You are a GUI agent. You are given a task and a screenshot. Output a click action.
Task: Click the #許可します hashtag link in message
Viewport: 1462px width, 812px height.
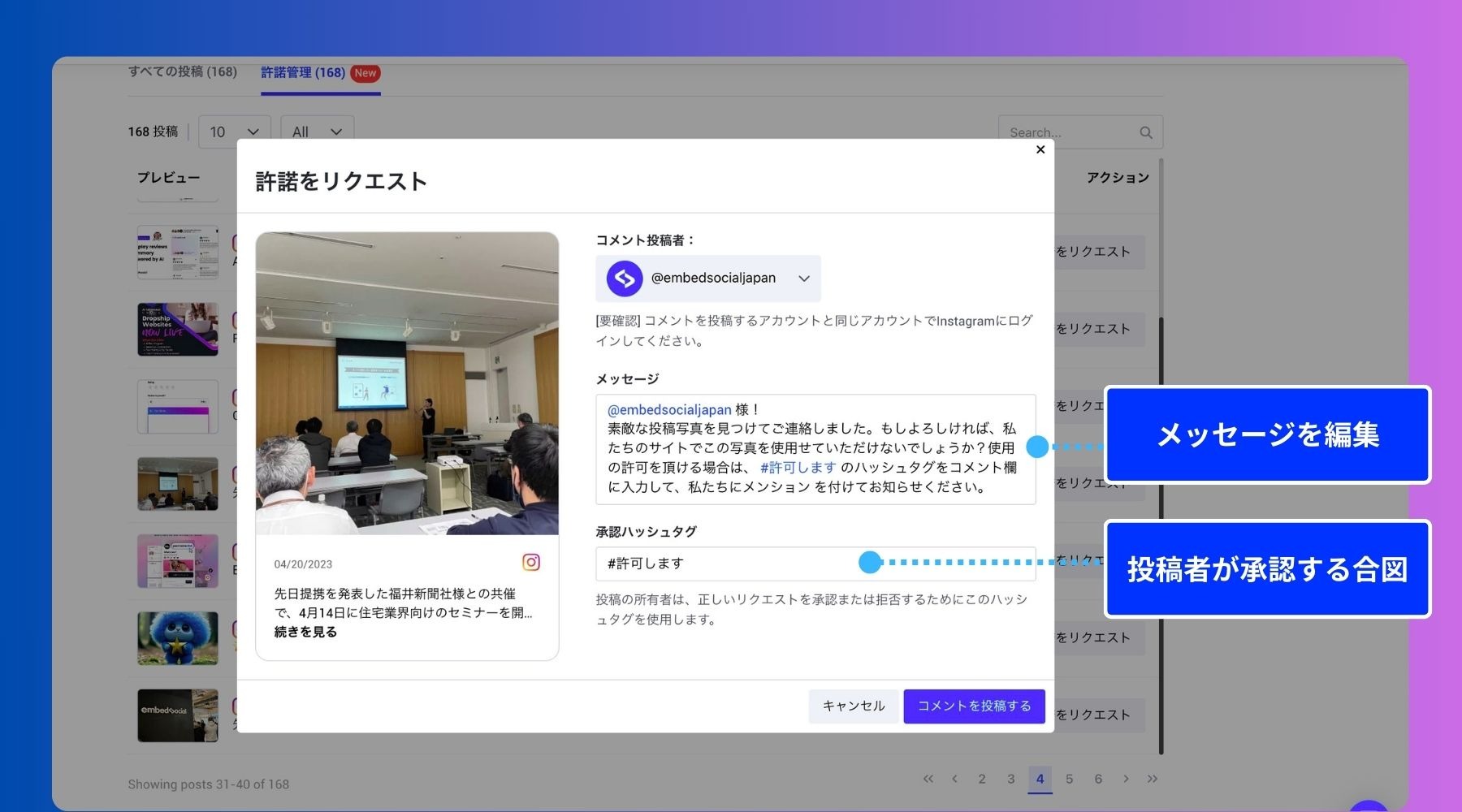(798, 468)
